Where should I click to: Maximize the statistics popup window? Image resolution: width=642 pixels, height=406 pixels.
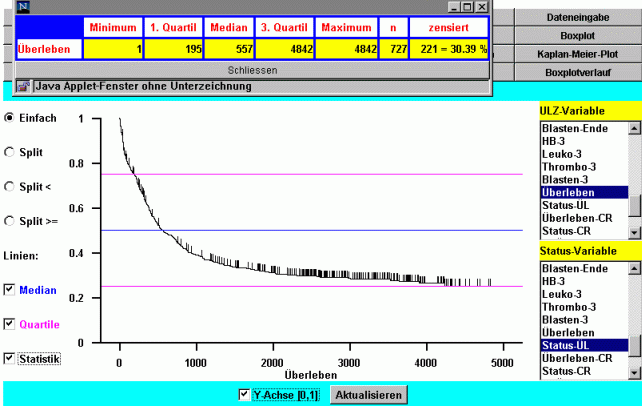(x=469, y=6)
